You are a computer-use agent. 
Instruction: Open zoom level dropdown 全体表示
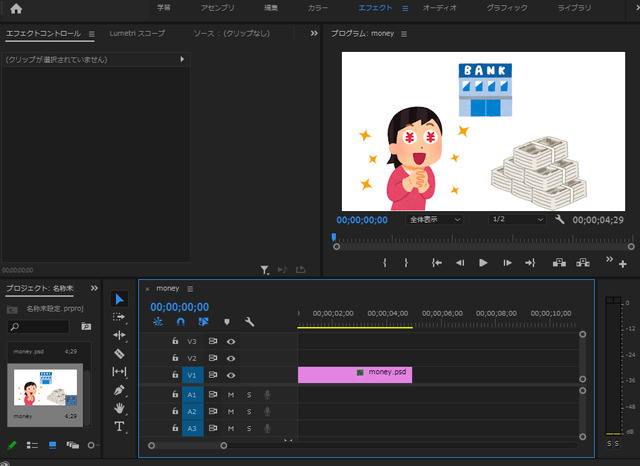[434, 220]
